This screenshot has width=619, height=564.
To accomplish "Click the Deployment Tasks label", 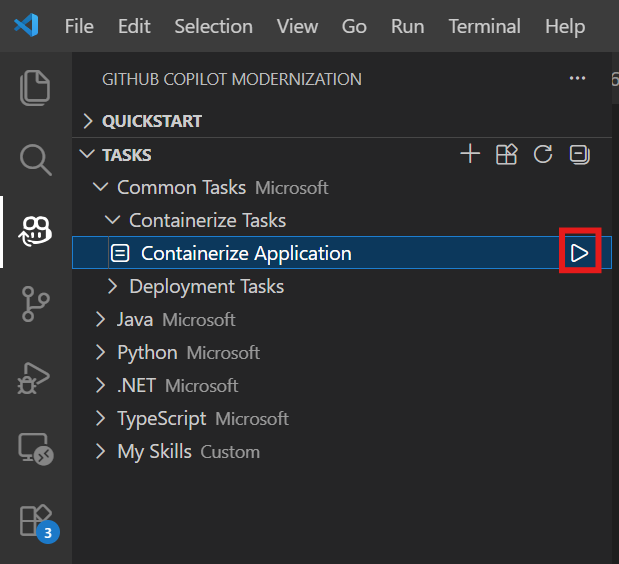I will coord(207,286).
